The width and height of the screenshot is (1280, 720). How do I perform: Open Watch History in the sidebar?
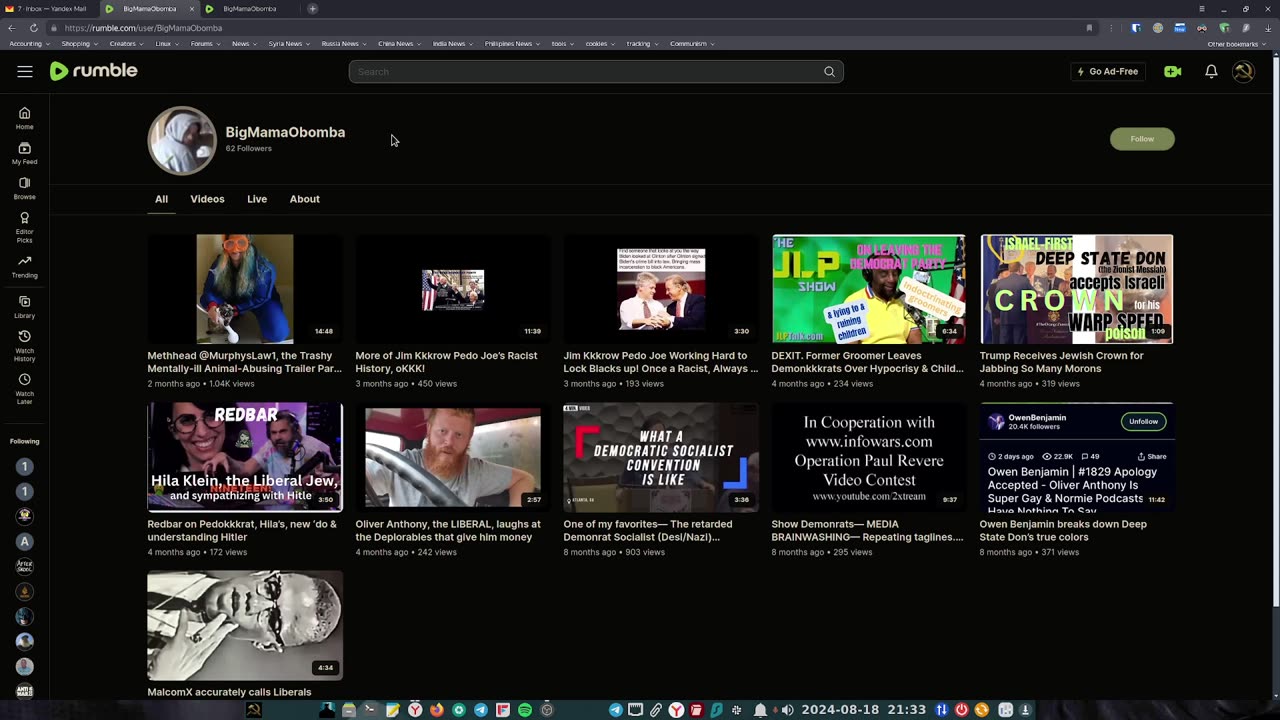(x=25, y=345)
